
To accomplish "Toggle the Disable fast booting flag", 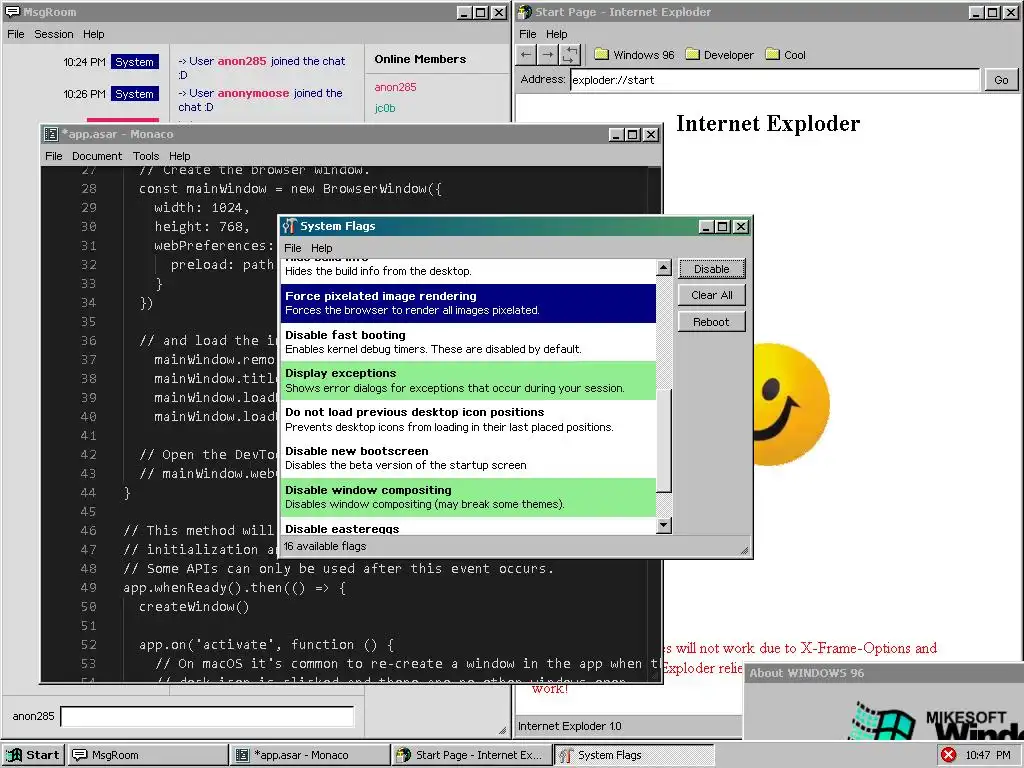I will (x=468, y=342).
